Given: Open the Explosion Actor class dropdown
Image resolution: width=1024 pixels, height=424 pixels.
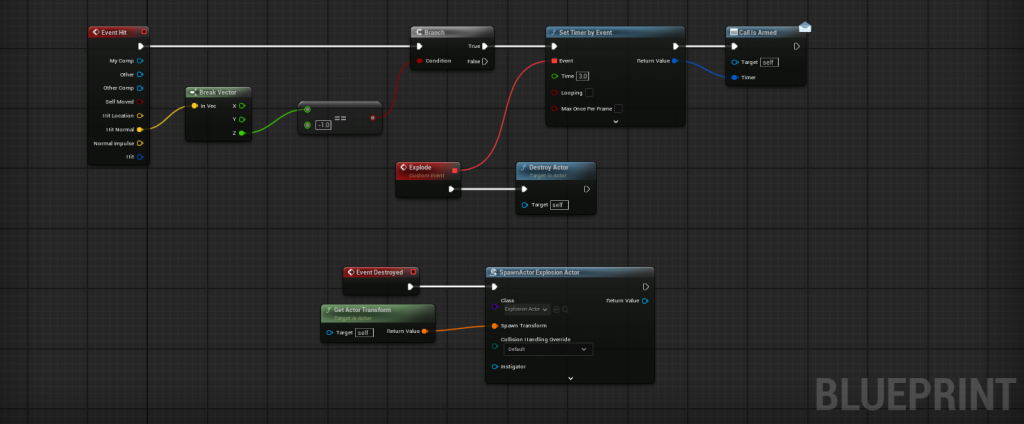Looking at the screenshot, I should (x=525, y=309).
